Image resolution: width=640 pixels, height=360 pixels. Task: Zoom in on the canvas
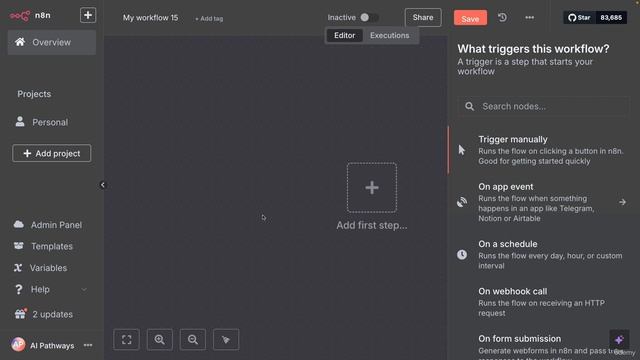(160, 340)
